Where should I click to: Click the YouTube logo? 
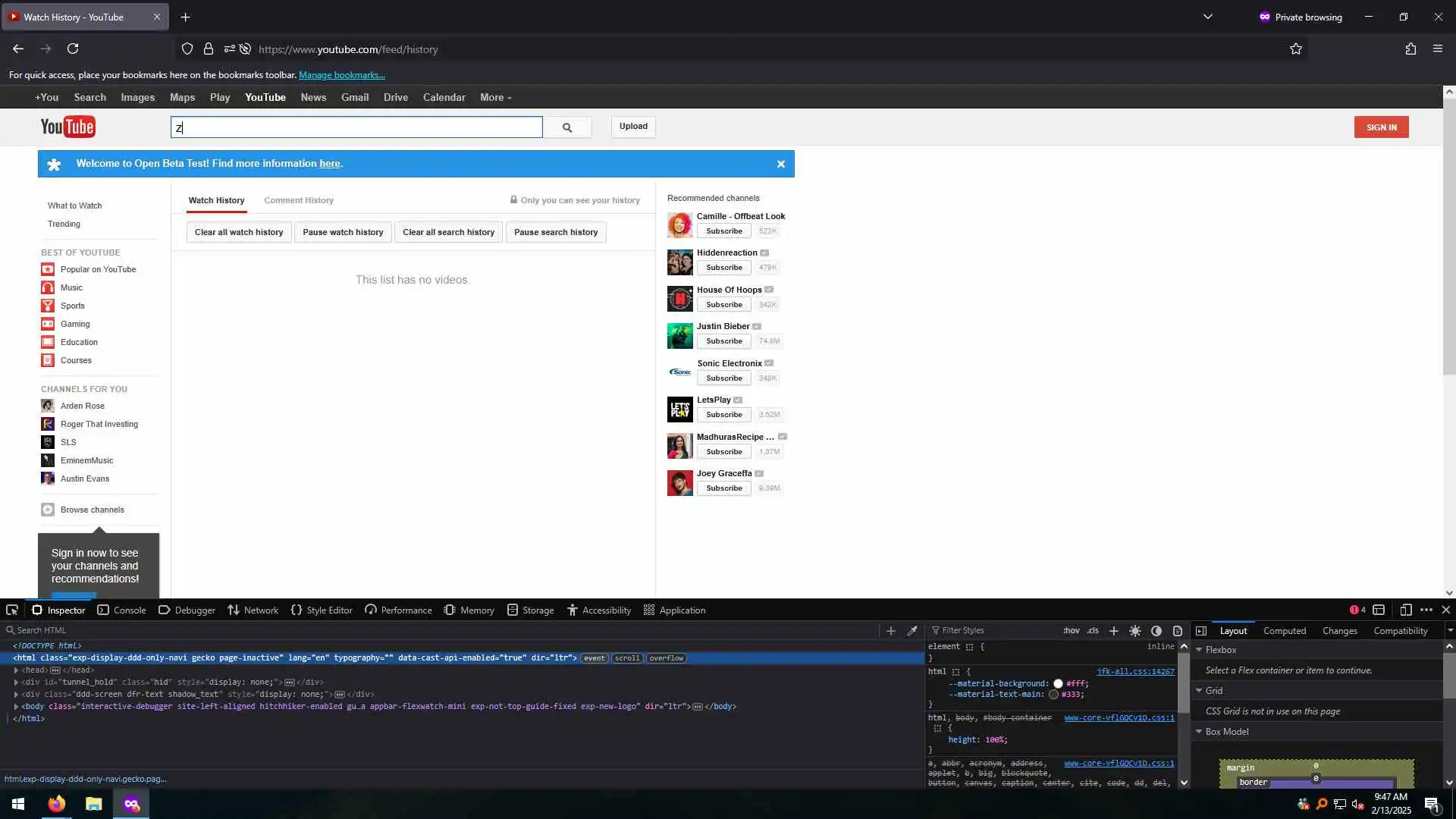click(68, 127)
